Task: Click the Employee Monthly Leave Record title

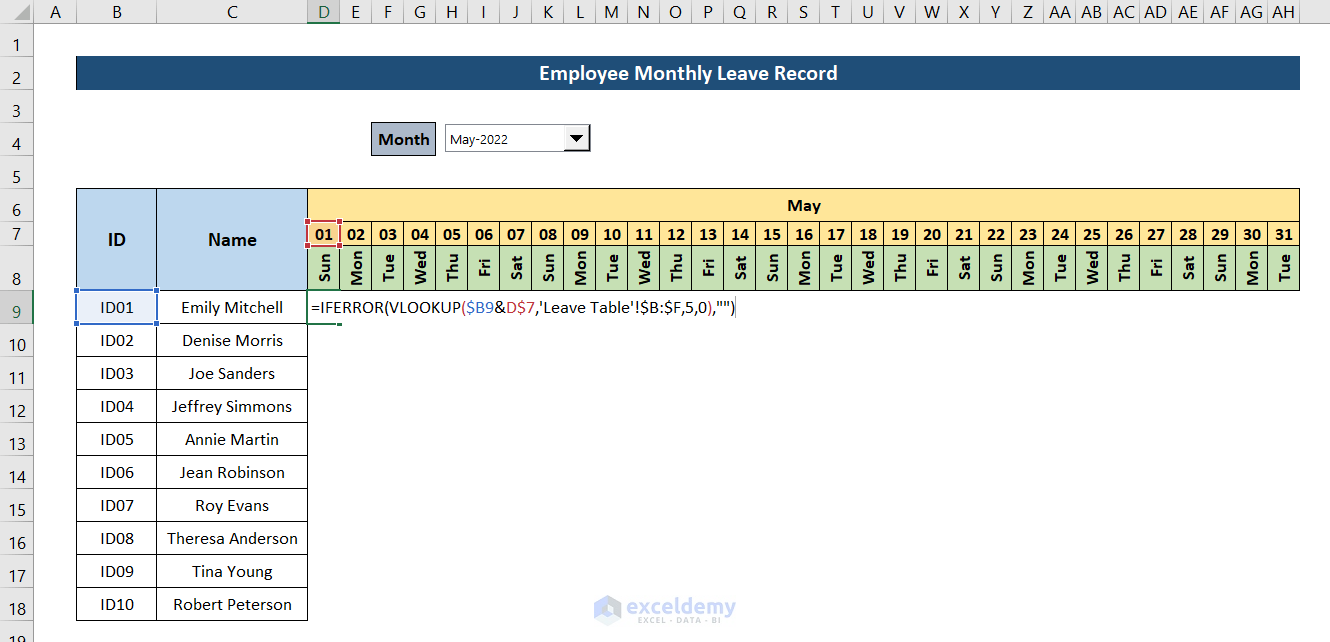Action: click(x=688, y=73)
